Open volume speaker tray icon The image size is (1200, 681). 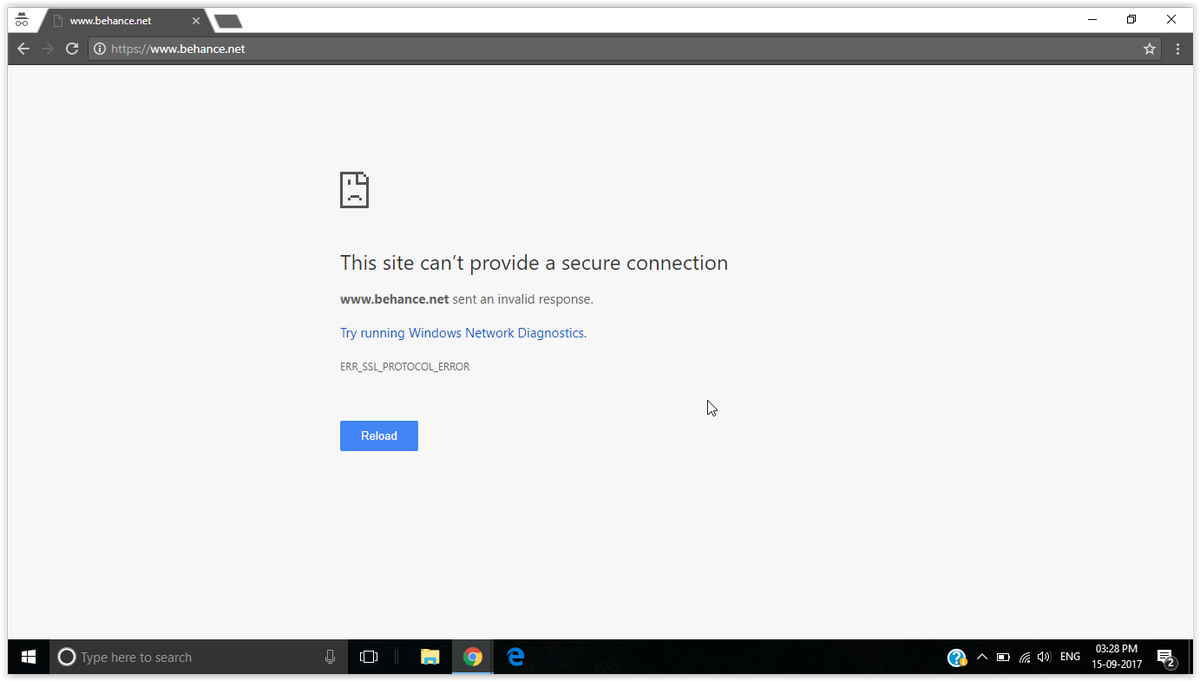point(1045,657)
